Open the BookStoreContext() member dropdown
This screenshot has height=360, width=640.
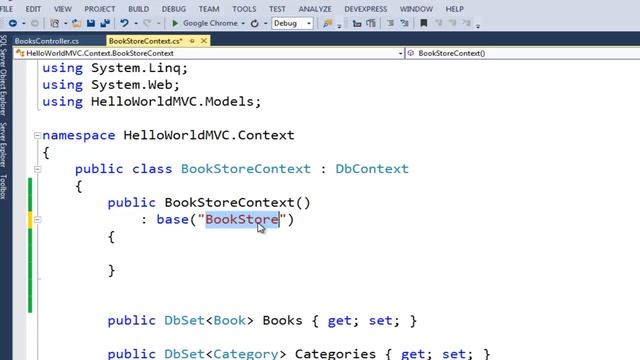[523, 53]
